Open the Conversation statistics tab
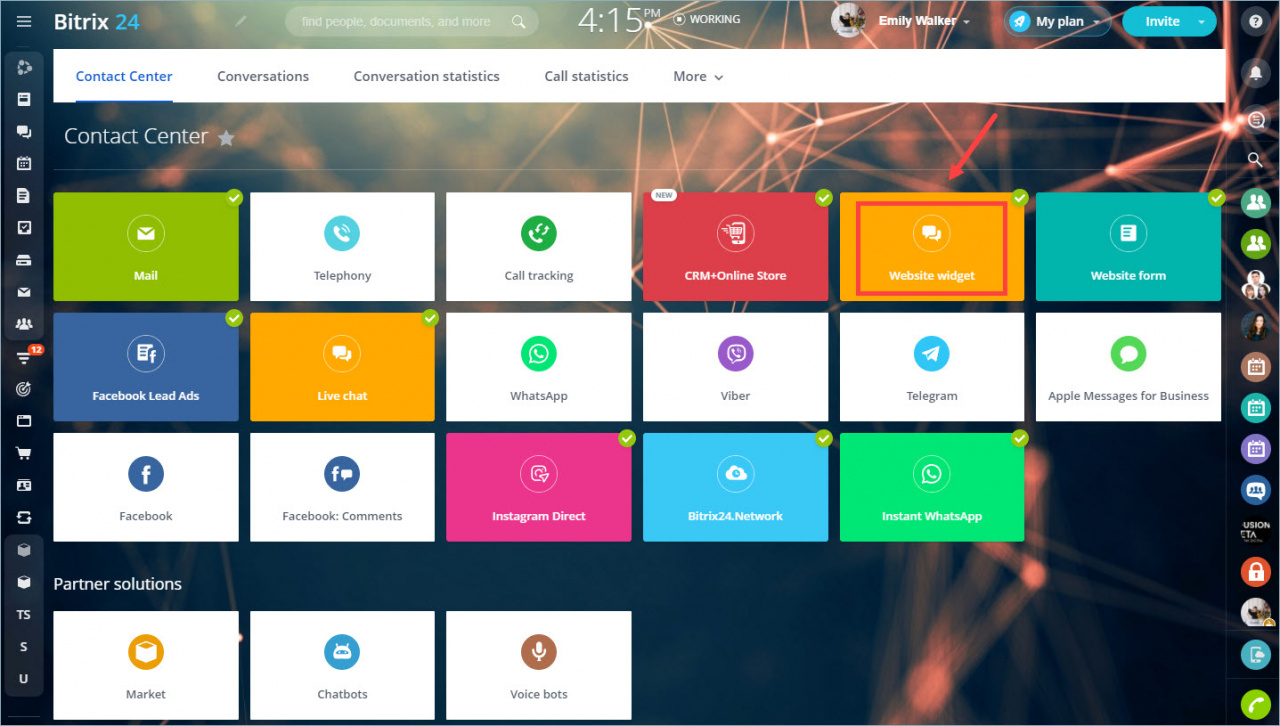Viewport: 1280px width, 726px height. [x=427, y=76]
